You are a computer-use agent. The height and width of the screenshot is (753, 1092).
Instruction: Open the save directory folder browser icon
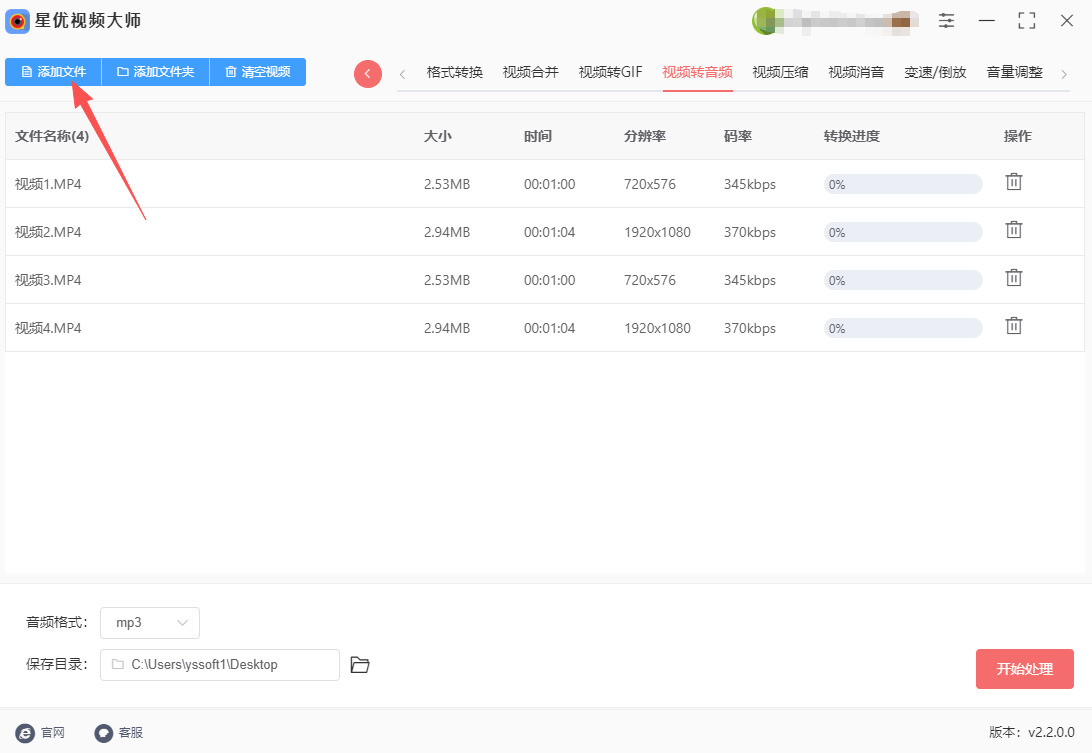tap(360, 665)
